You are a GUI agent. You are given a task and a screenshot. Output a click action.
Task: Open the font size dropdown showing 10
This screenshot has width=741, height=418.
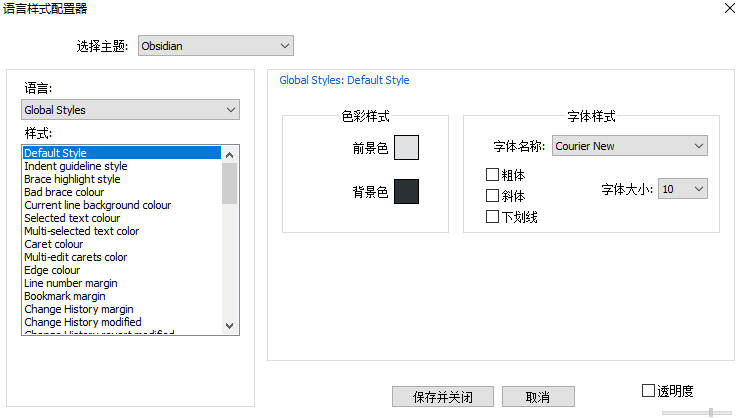(682, 189)
